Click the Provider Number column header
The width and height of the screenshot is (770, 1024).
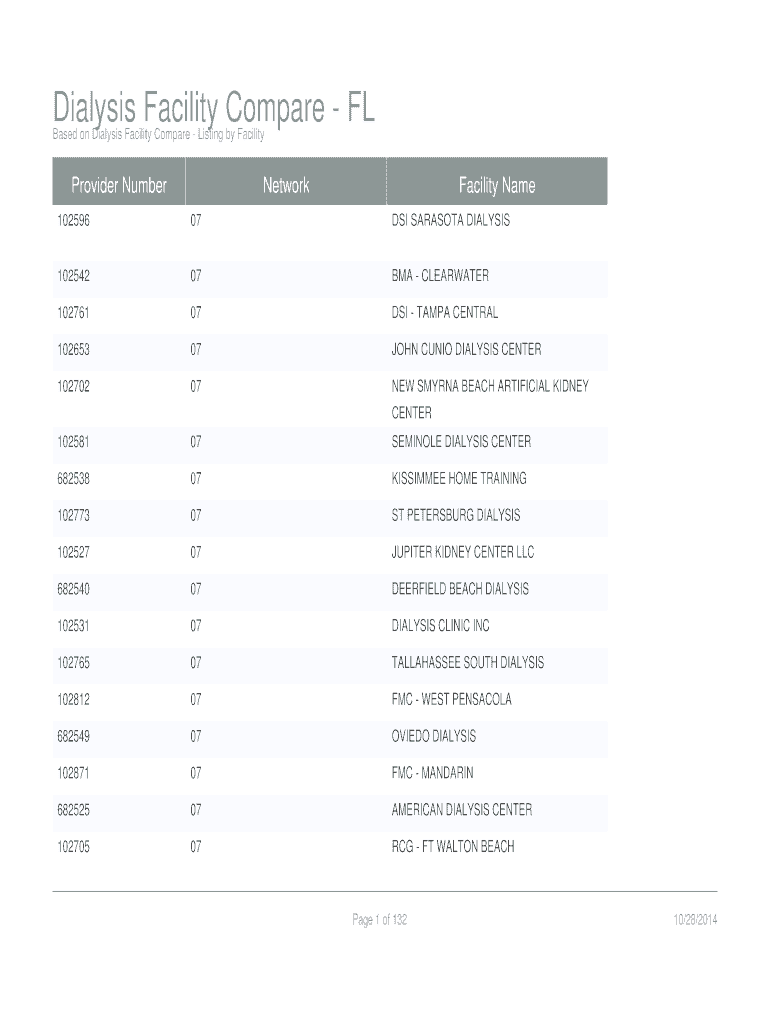click(119, 185)
